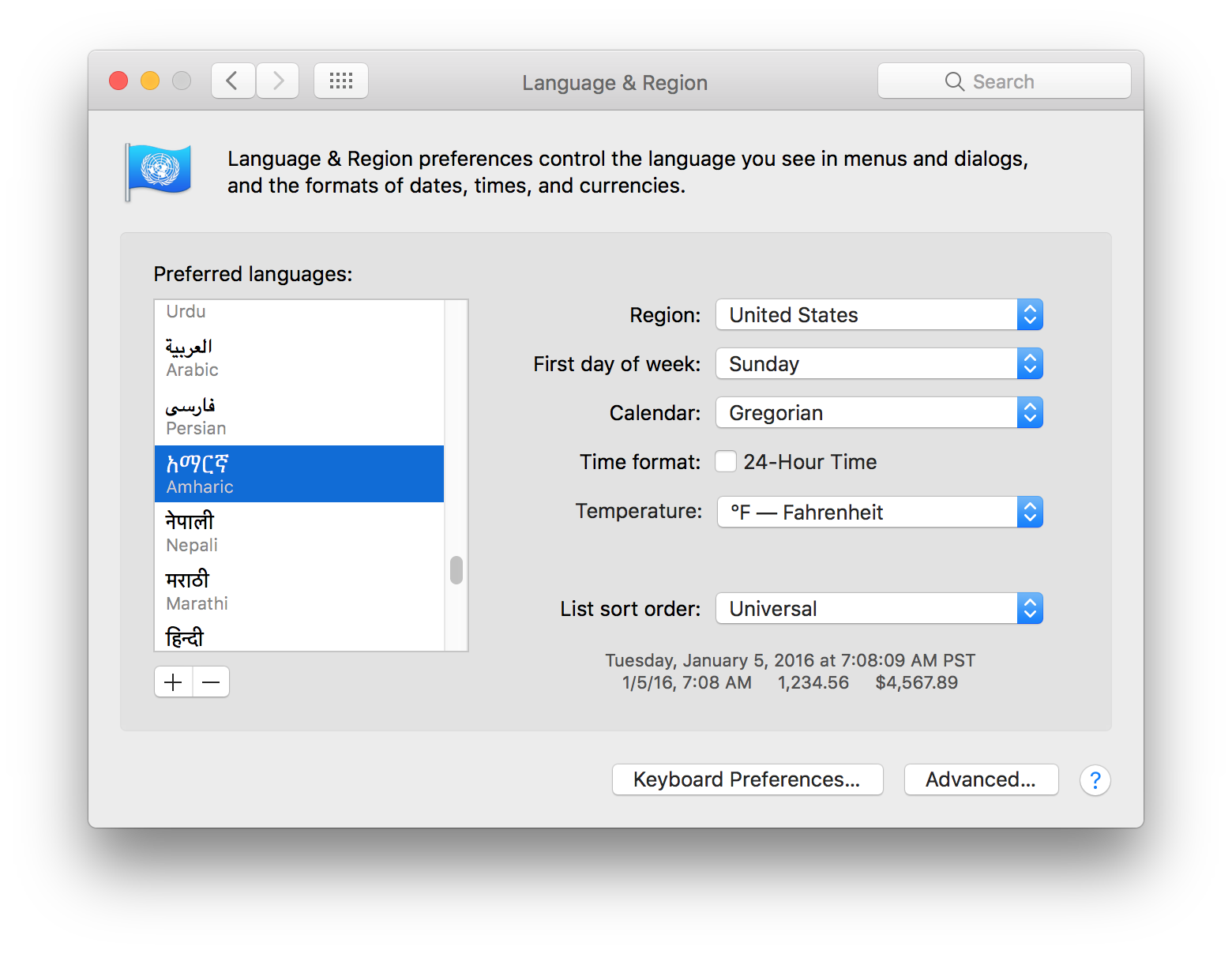Click the 'Temperature:' label
1232x954 pixels.
click(638, 511)
